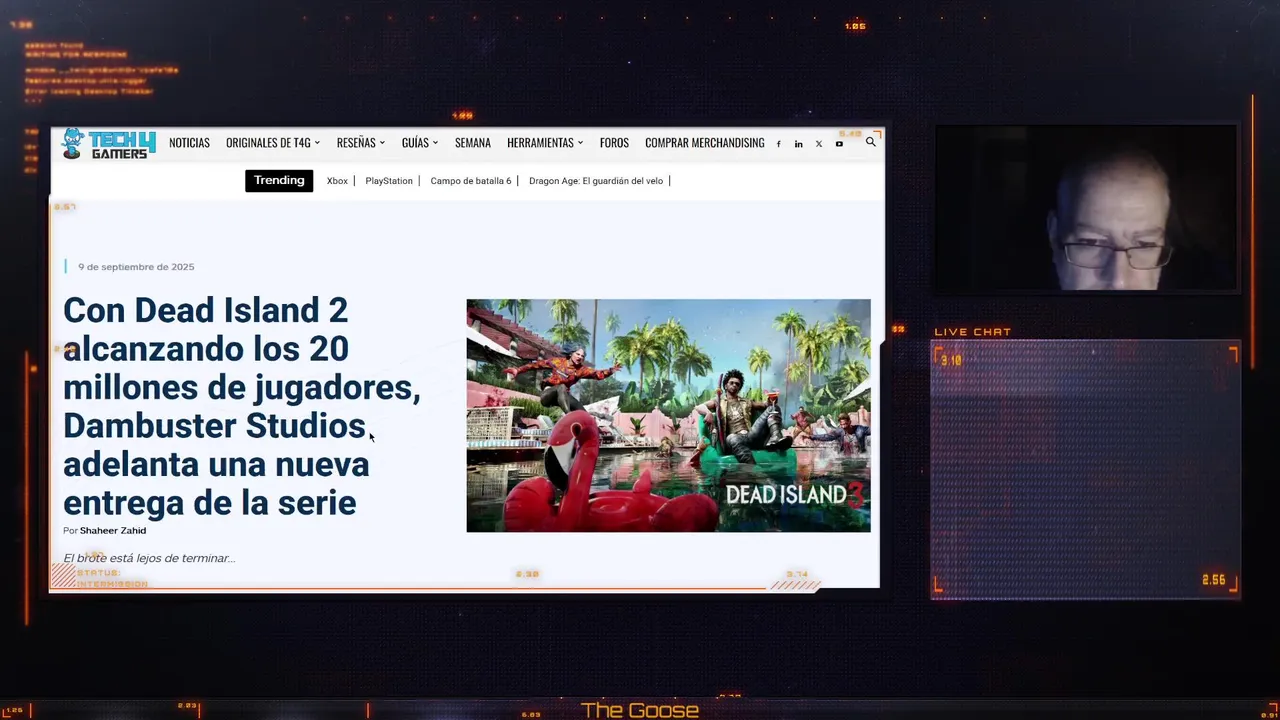Click the Trending label button

(279, 181)
